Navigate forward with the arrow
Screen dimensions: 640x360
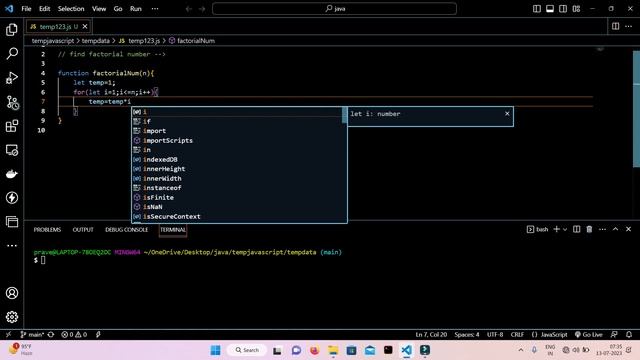pos(202,9)
